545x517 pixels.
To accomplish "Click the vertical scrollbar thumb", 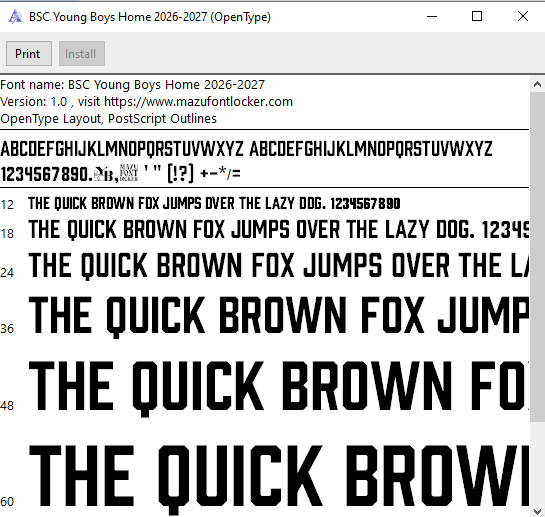I will click(x=537, y=257).
